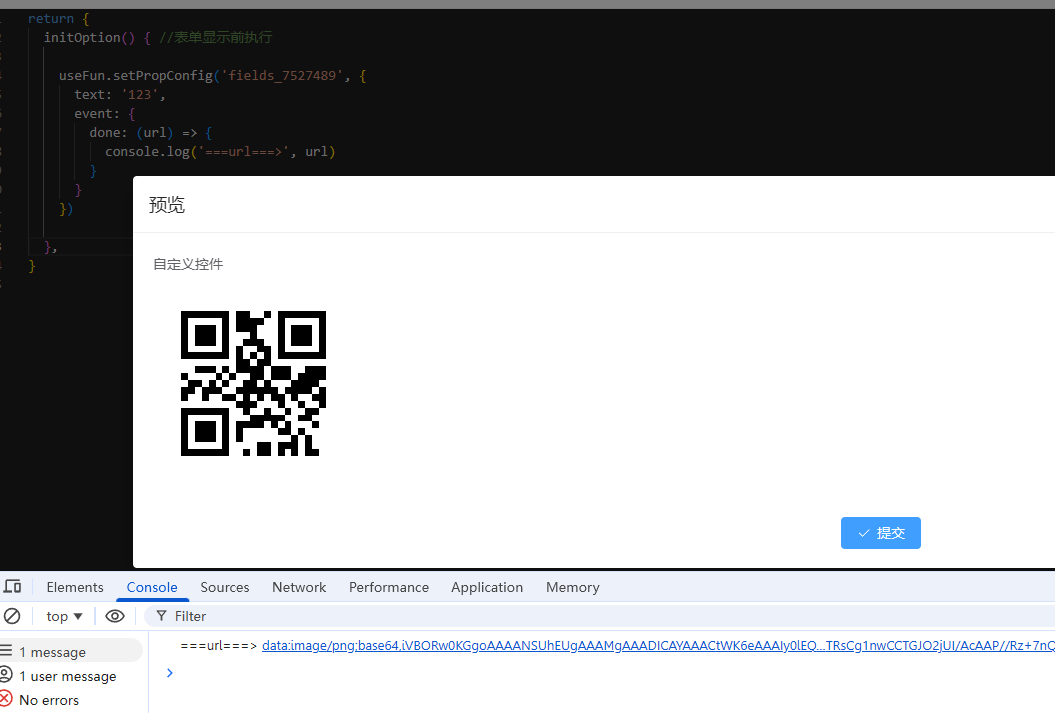Select the Application tab
Viewport: 1055px width, 713px height.
tap(487, 587)
